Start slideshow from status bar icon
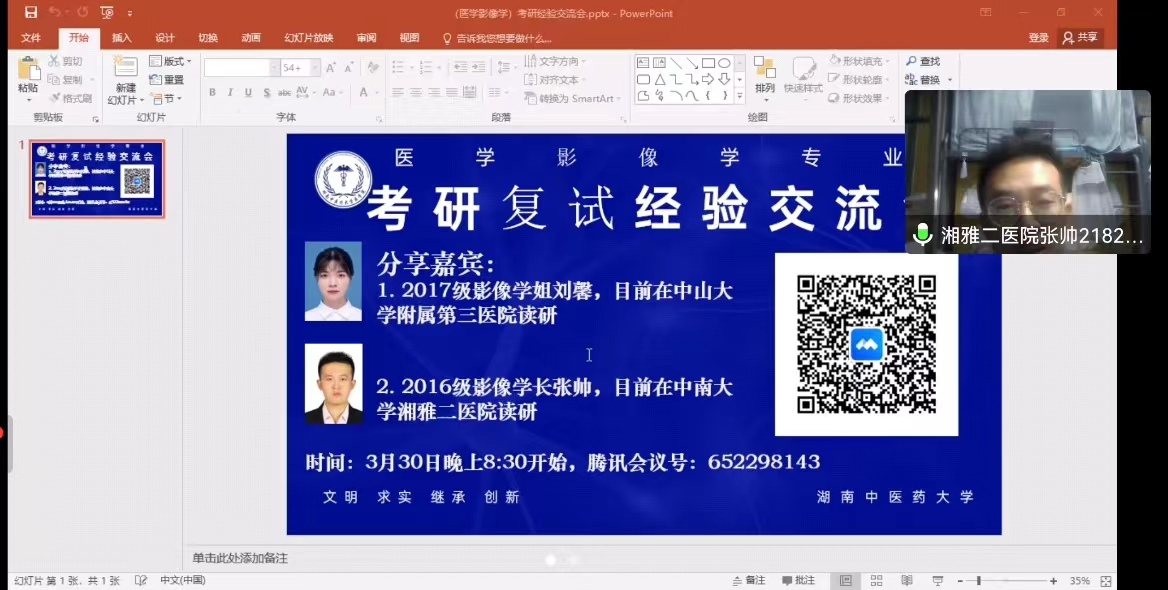Image resolution: width=1168 pixels, height=590 pixels. click(937, 581)
